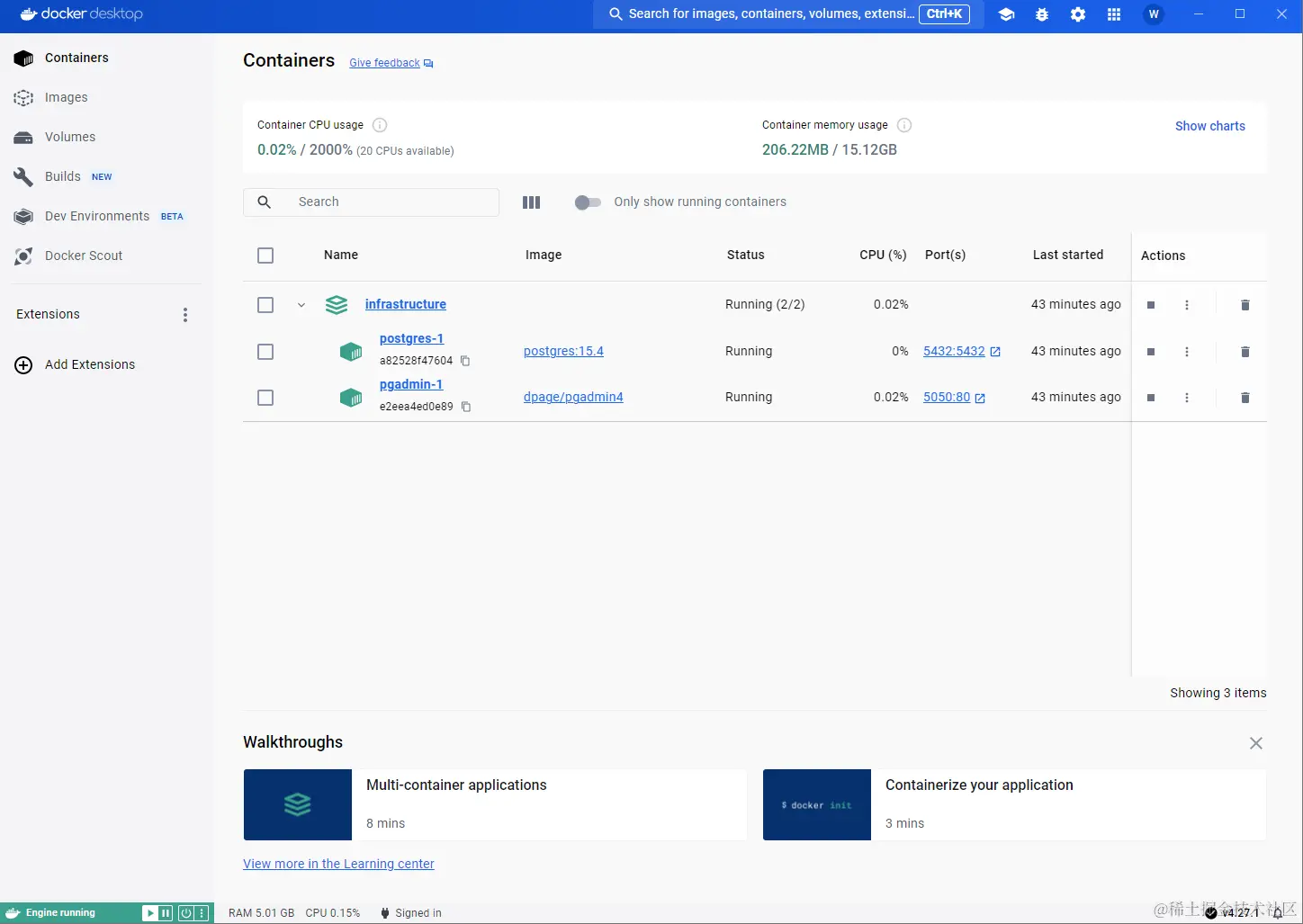Sort the table by the Name column
Screen dimensions: 1303x924
(x=341, y=256)
